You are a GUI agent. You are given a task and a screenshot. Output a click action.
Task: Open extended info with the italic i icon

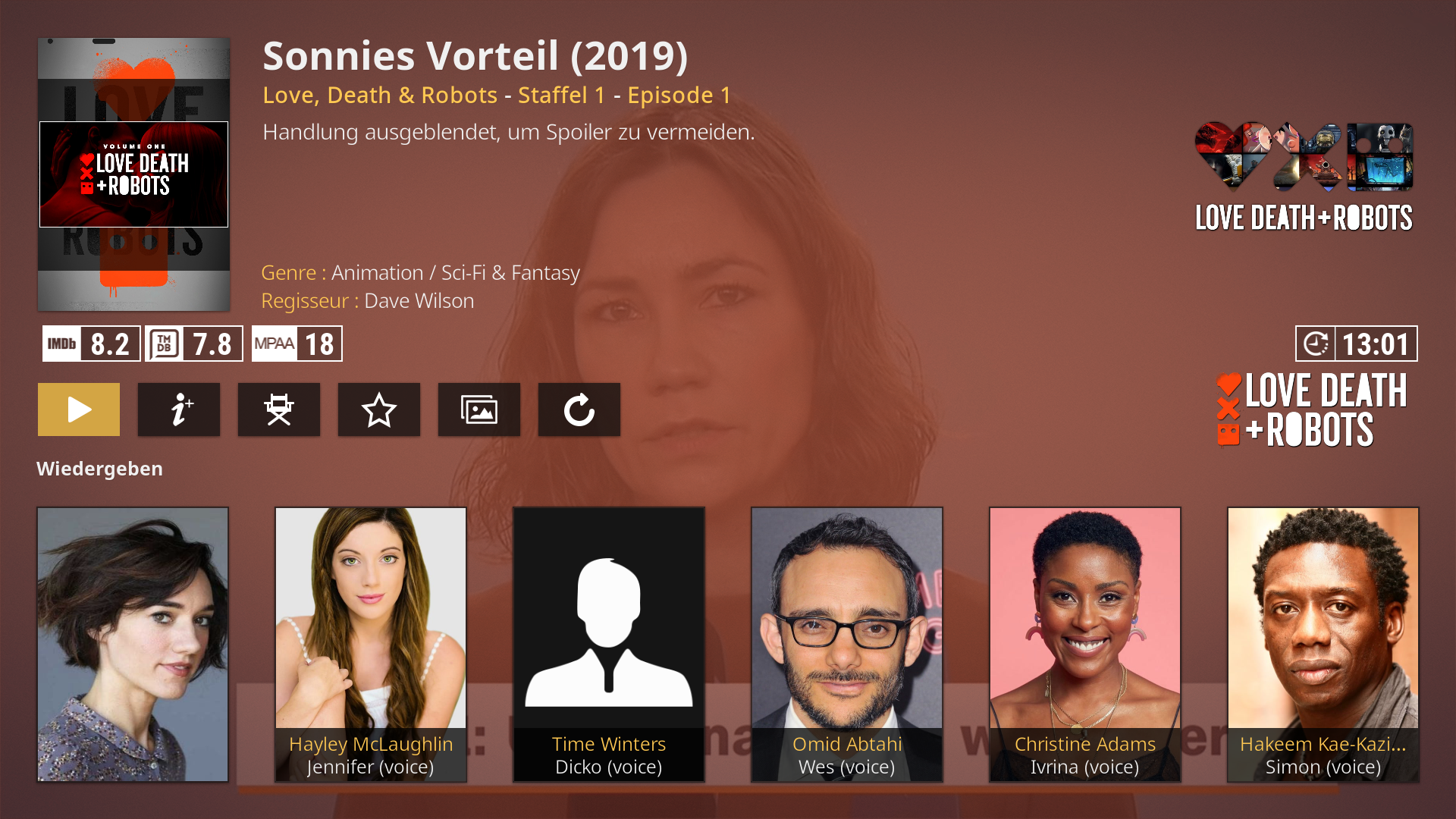point(179,409)
